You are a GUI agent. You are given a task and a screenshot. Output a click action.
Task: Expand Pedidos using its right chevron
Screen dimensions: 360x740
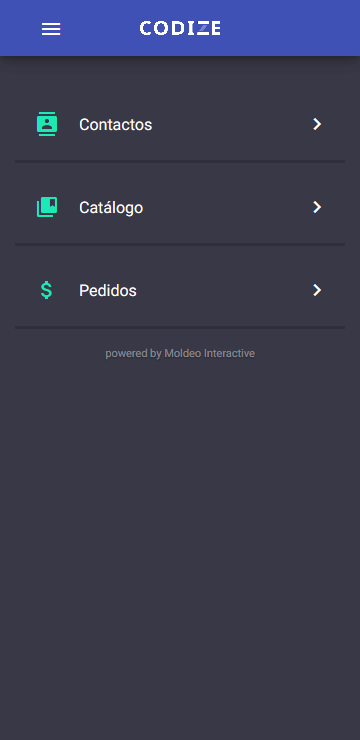317,290
